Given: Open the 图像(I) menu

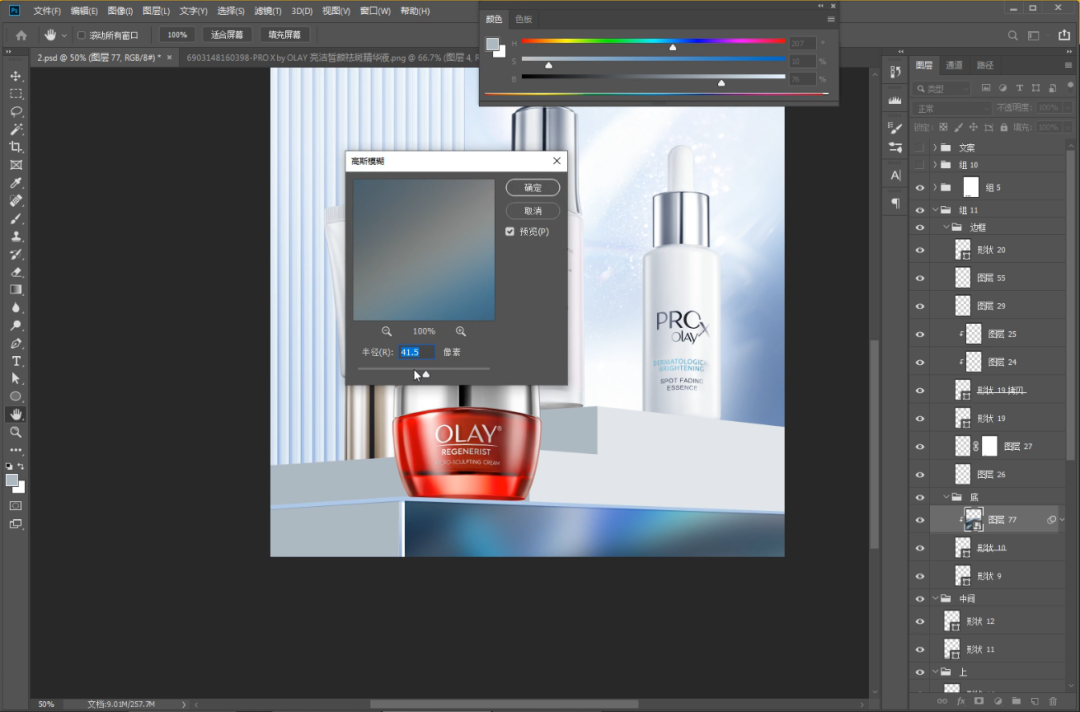Looking at the screenshot, I should [x=120, y=11].
